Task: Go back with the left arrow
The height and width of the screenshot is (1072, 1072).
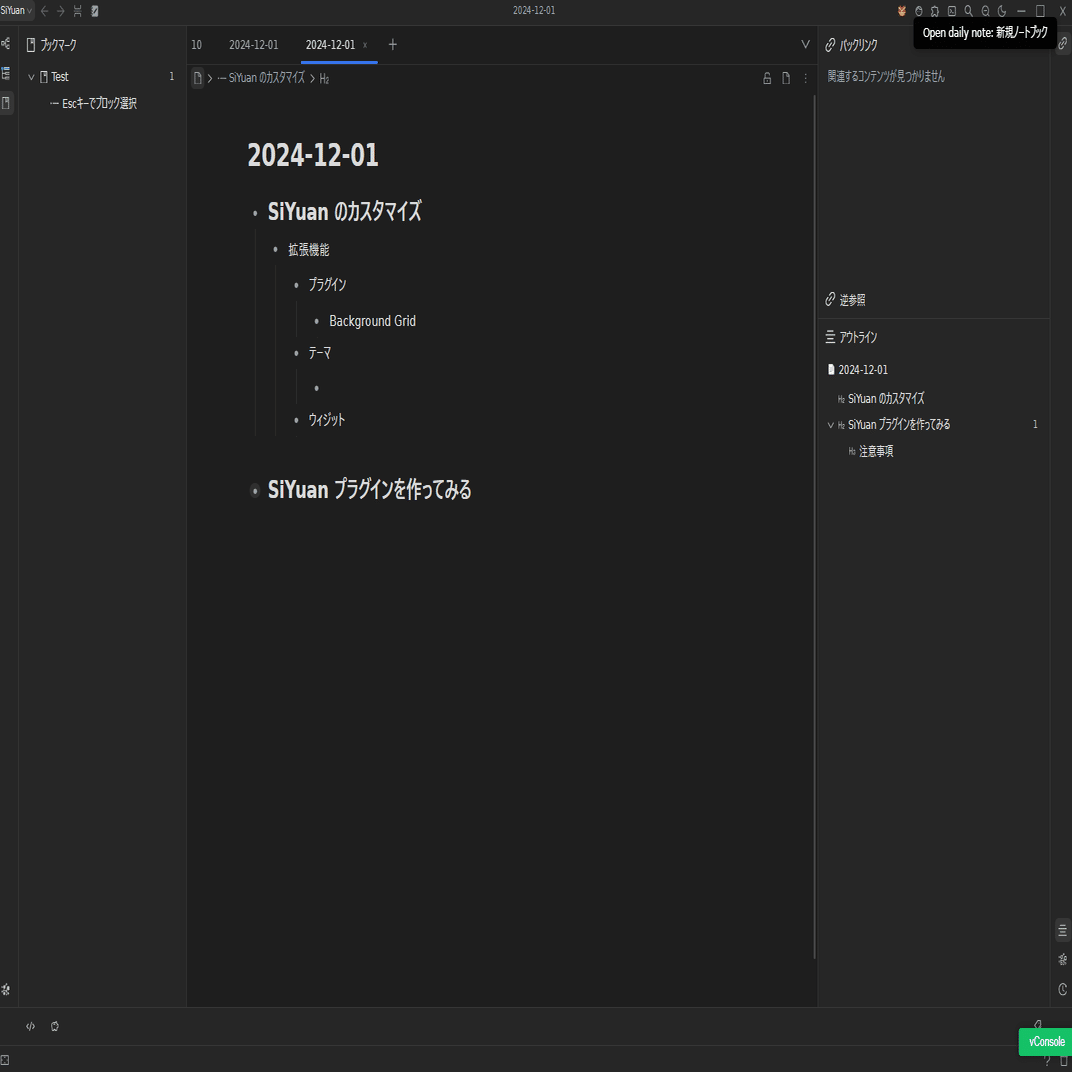Action: (44, 11)
